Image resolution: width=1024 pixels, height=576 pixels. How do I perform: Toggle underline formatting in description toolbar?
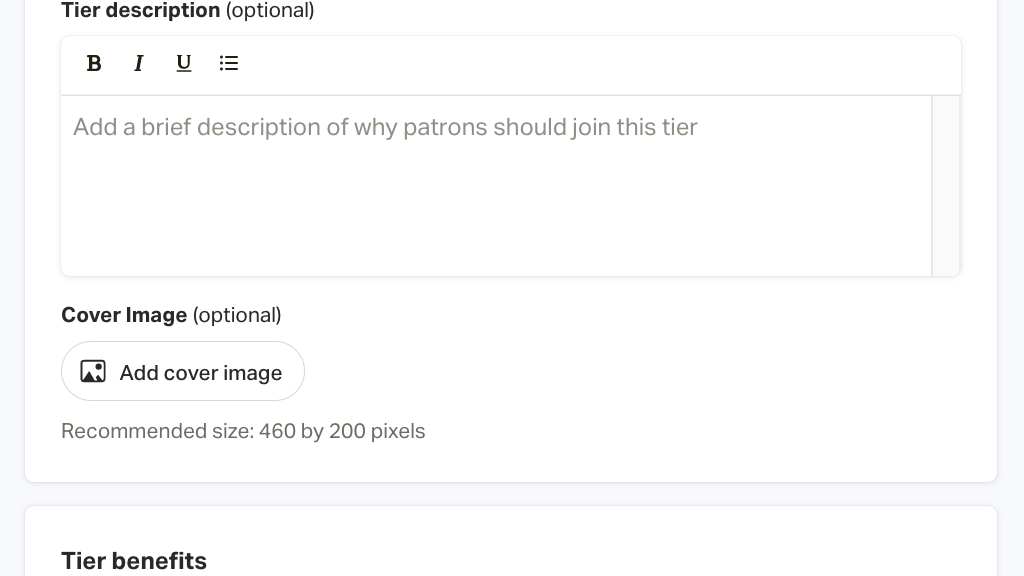[184, 63]
